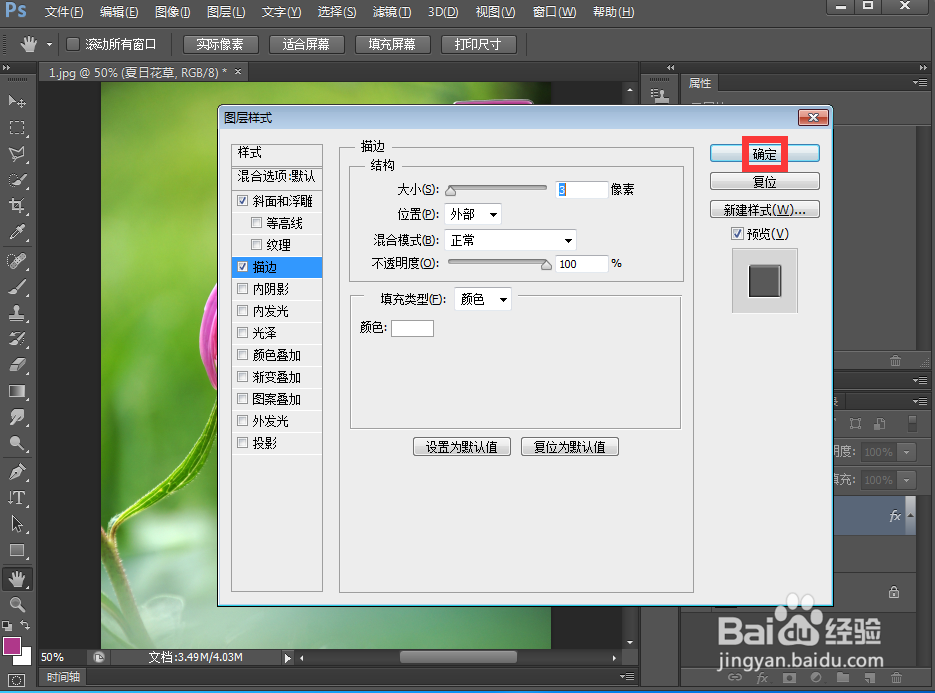
Task: Select the Zoom tool
Action: (x=14, y=604)
